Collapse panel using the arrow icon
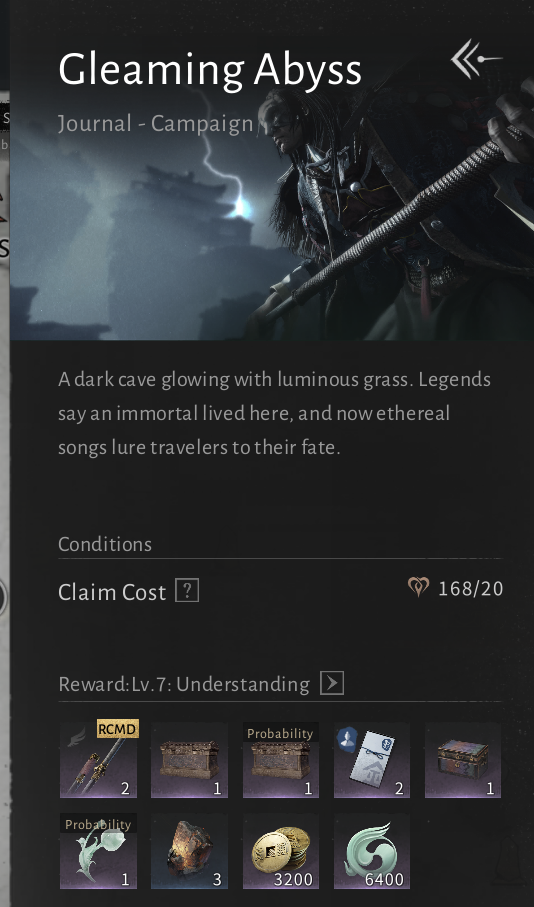 click(x=476, y=59)
